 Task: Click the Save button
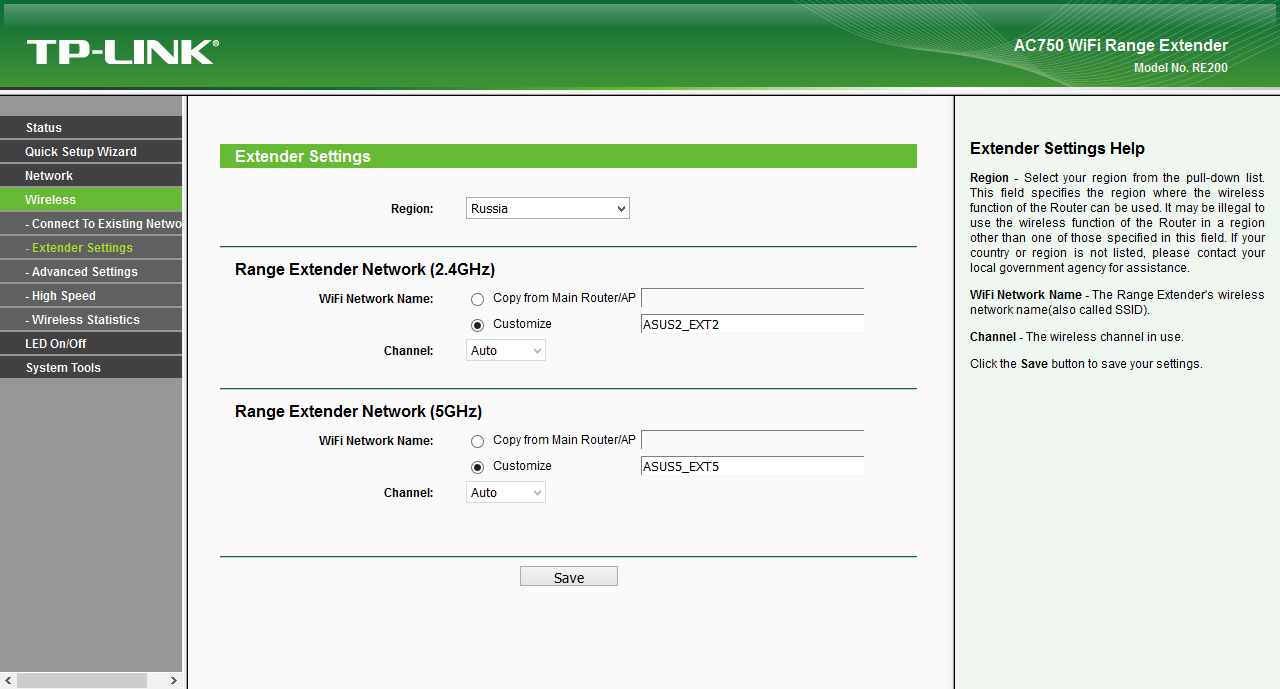(569, 577)
